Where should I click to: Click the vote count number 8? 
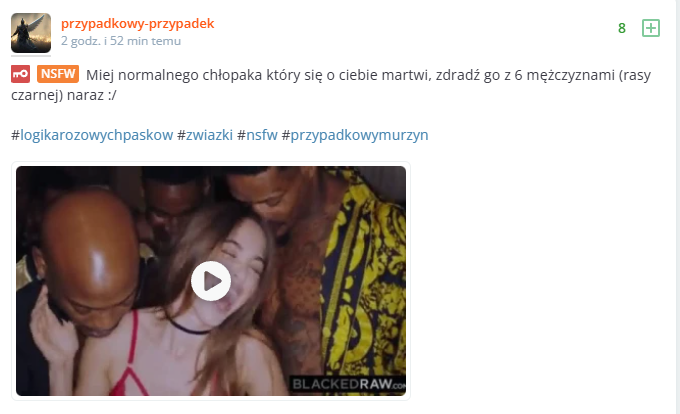click(x=621, y=28)
